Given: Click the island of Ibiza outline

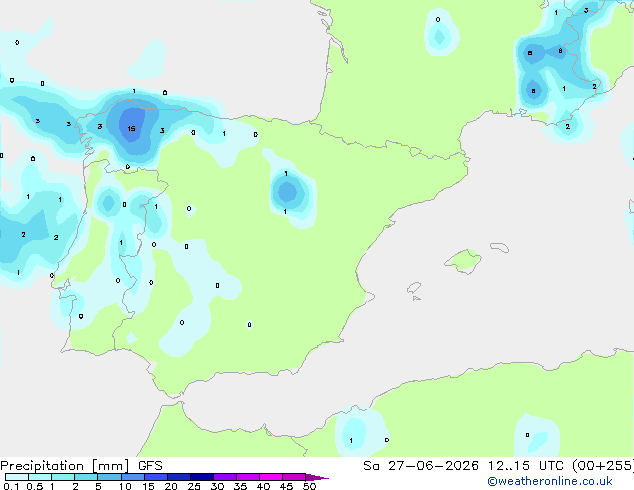Looking at the screenshot, I should [414, 288].
